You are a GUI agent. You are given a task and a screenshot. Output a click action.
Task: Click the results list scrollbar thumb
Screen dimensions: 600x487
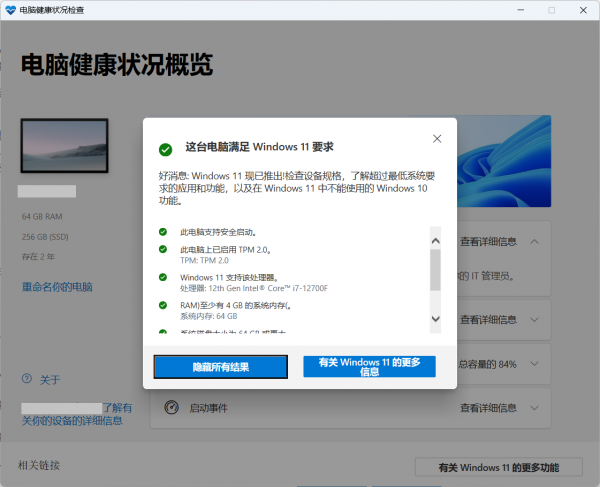(435, 270)
